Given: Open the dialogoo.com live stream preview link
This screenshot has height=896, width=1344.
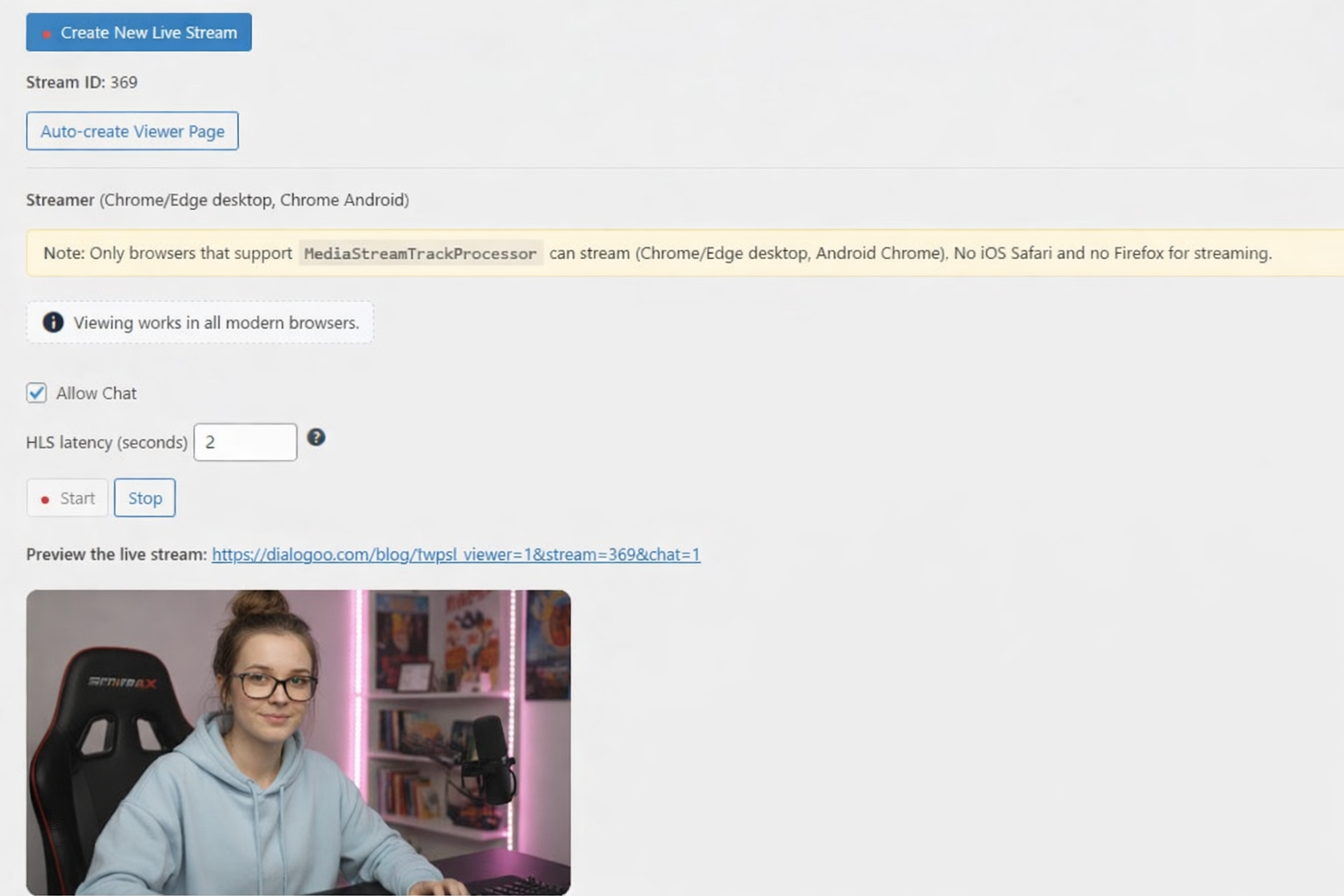Looking at the screenshot, I should tap(455, 554).
